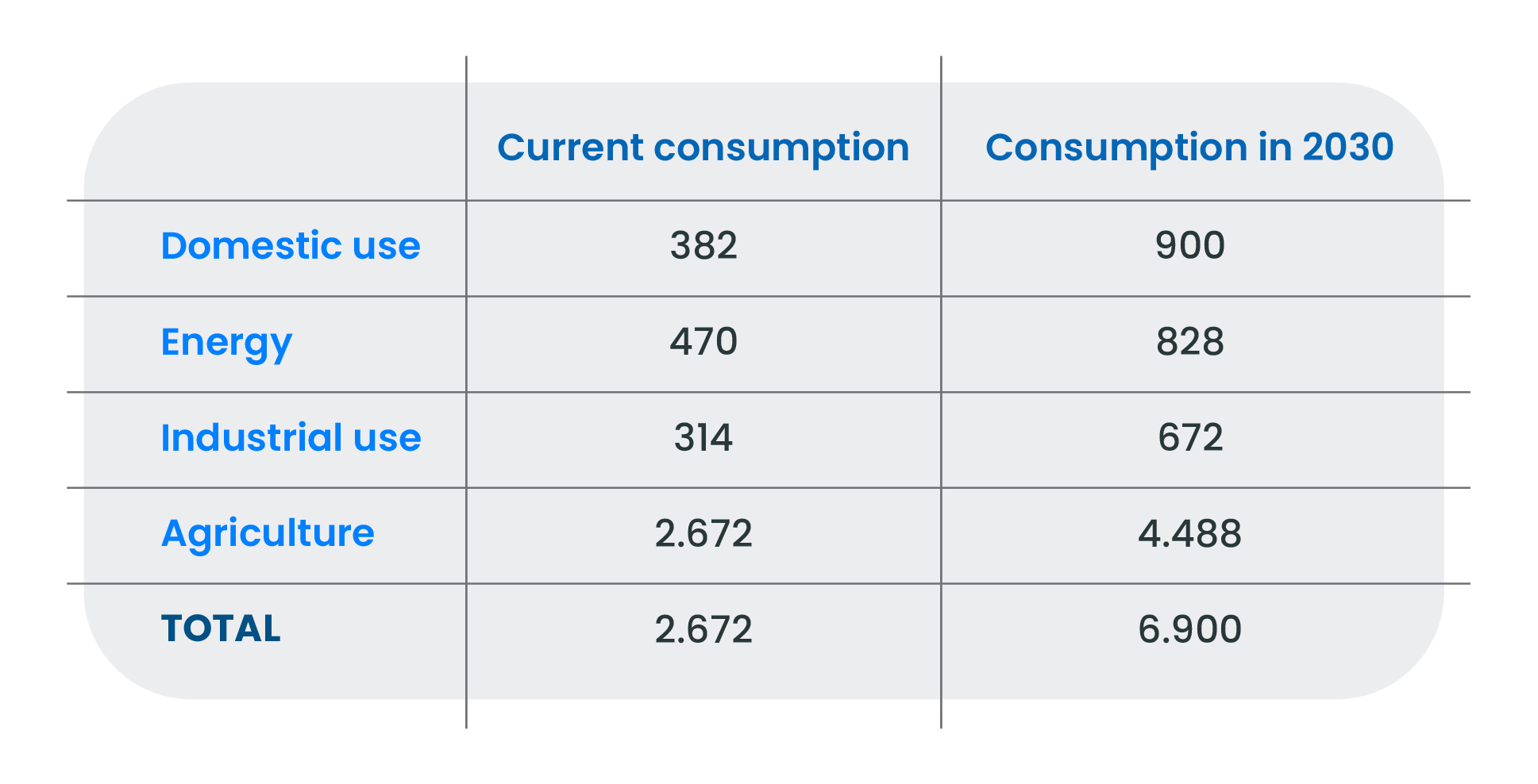The image size is (1538, 784).
Task: Click the 470 energy current value
Action: 703,342
